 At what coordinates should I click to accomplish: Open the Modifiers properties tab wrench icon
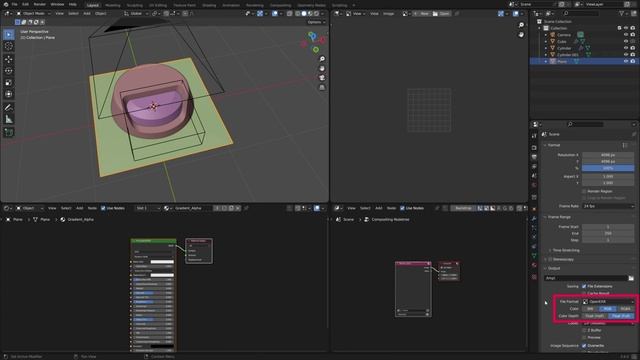point(534,218)
